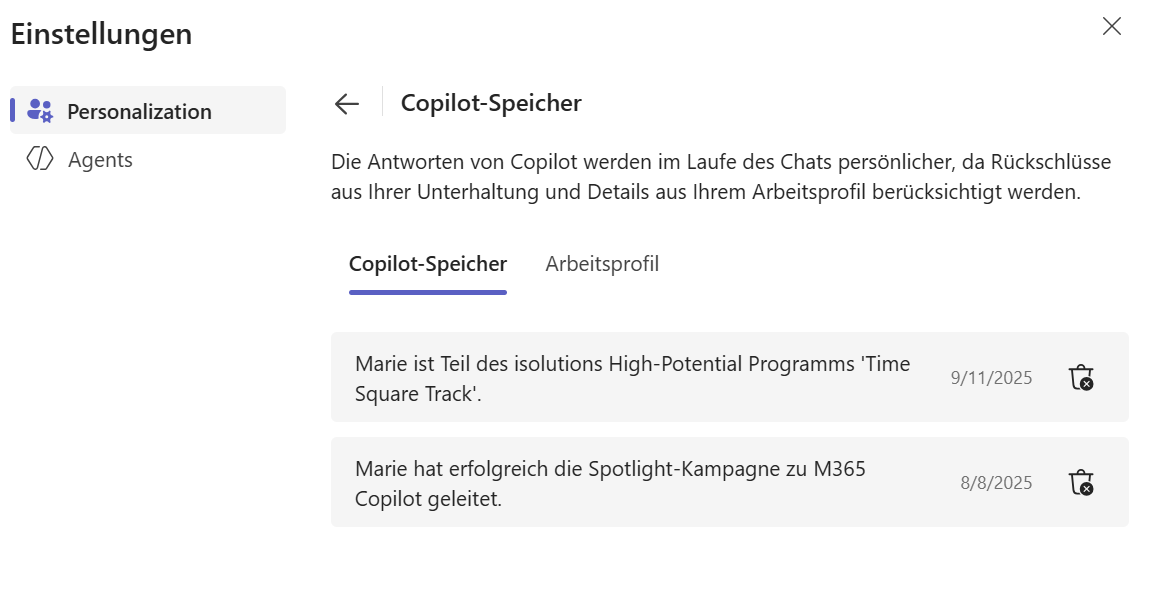Delete the Spotlight-Kampagne memory entry
Image resolution: width=1152 pixels, height=592 pixels.
click(x=1081, y=483)
